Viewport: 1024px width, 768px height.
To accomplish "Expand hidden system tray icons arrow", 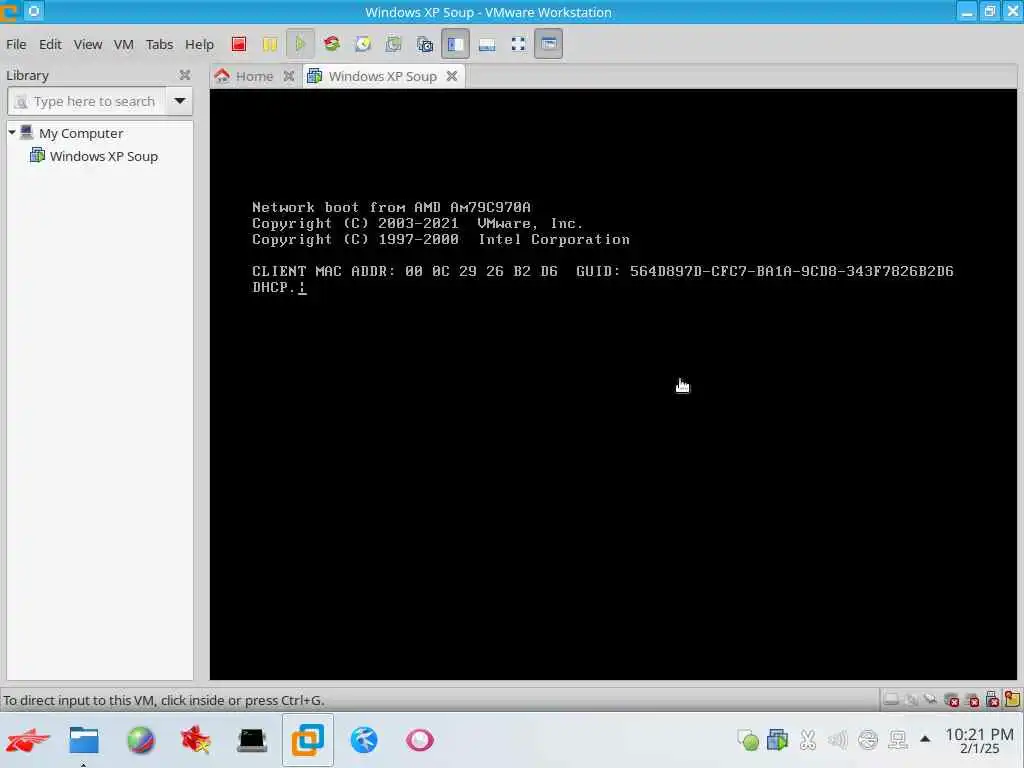I will [925, 739].
